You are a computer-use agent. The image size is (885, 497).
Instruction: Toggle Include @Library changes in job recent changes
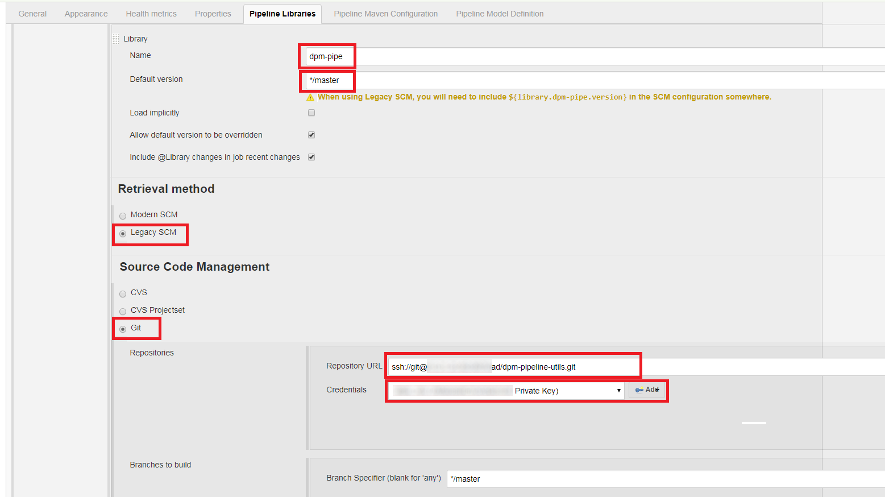(x=311, y=157)
